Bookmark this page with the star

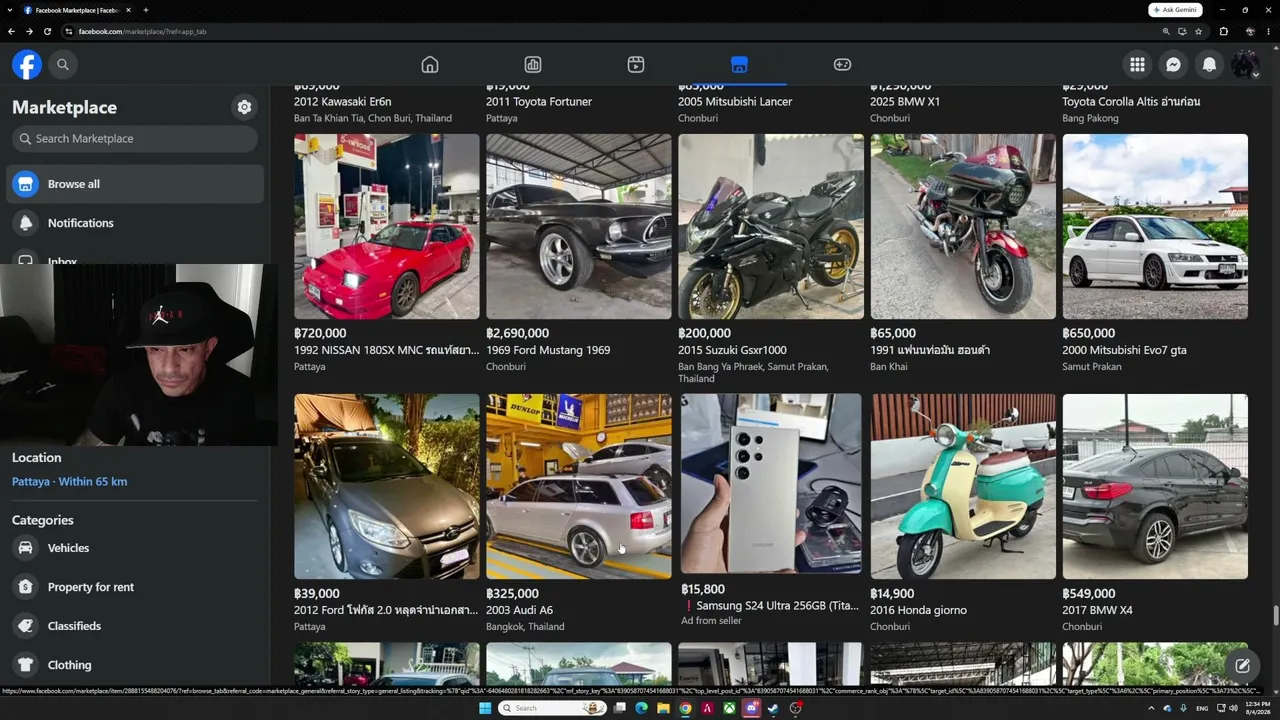(x=1198, y=31)
